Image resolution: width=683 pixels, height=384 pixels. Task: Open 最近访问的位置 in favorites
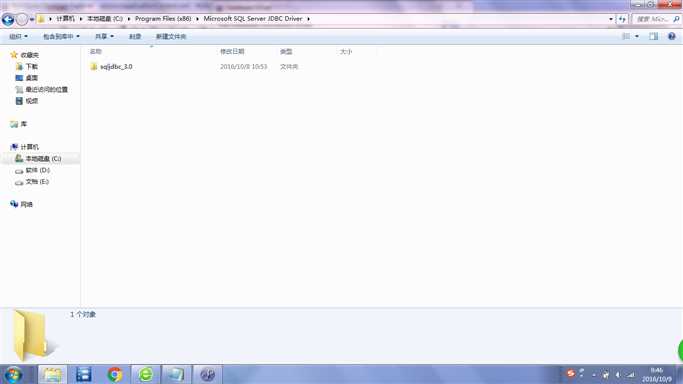[x=46, y=90]
